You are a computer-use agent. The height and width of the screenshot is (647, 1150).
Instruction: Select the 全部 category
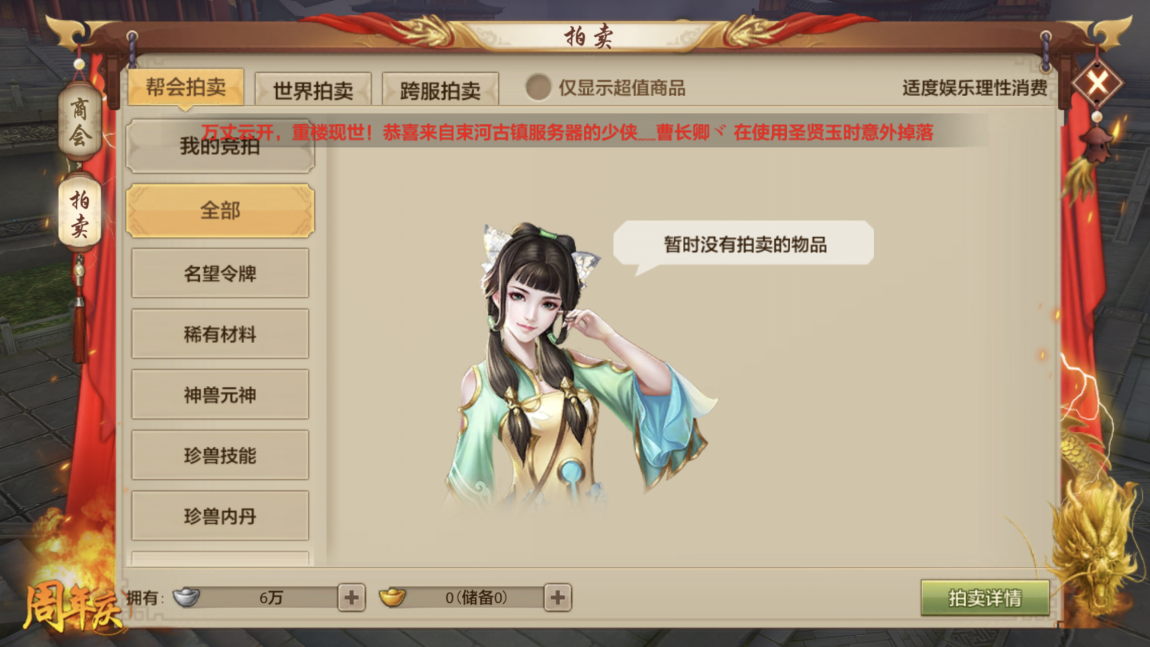pos(220,211)
